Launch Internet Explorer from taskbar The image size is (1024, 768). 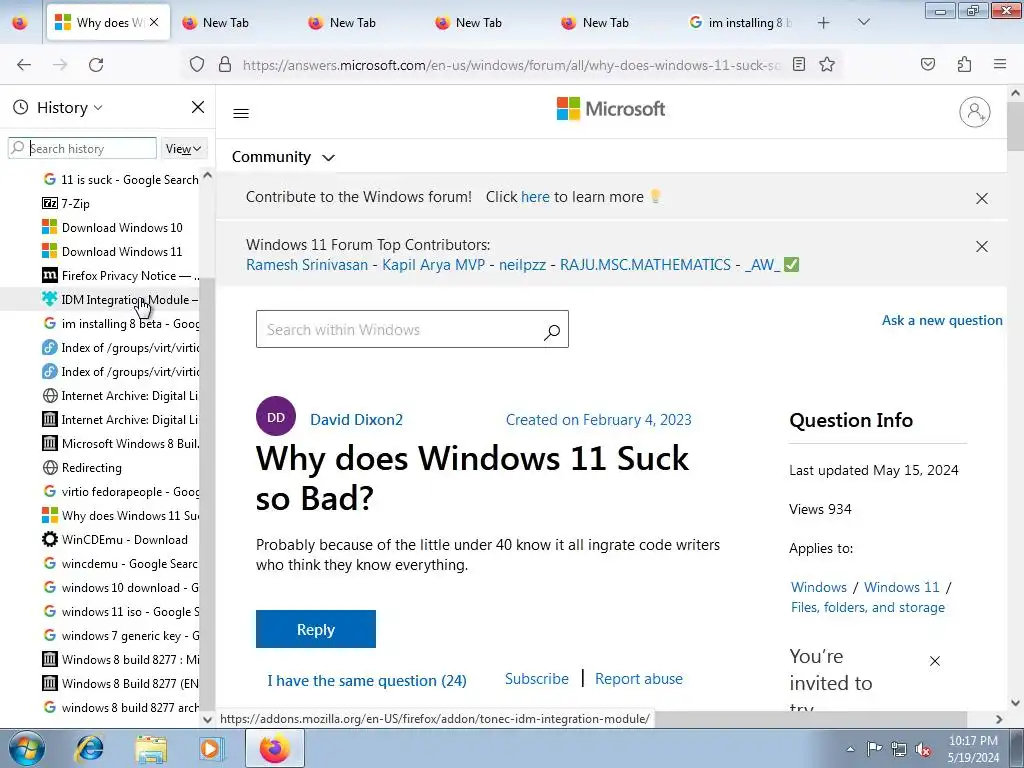pyautogui.click(x=90, y=748)
